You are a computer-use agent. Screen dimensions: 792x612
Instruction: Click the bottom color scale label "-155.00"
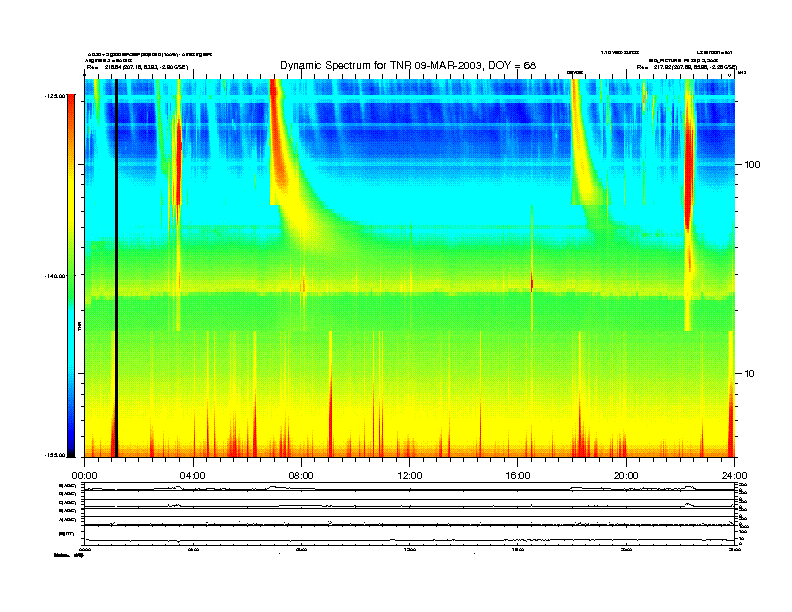(x=56, y=455)
